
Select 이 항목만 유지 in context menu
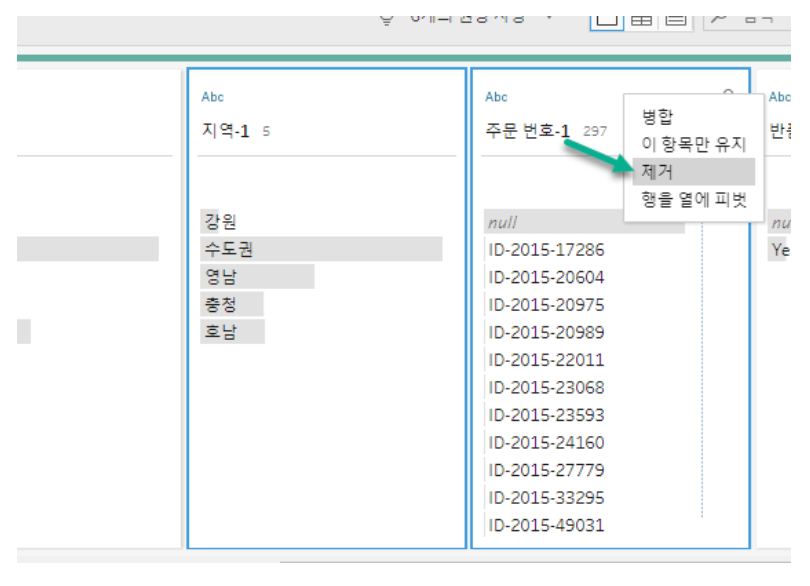tap(693, 144)
